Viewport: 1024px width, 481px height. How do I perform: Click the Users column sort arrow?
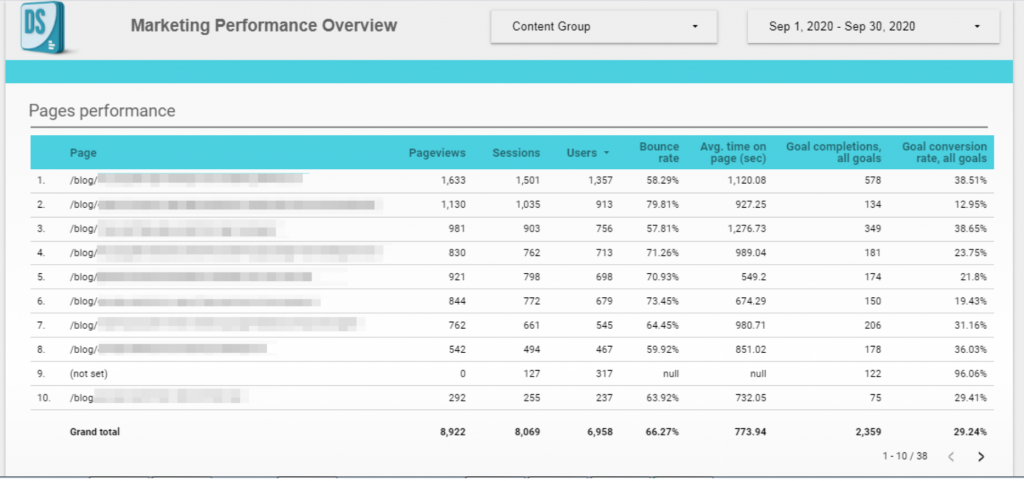tap(607, 153)
